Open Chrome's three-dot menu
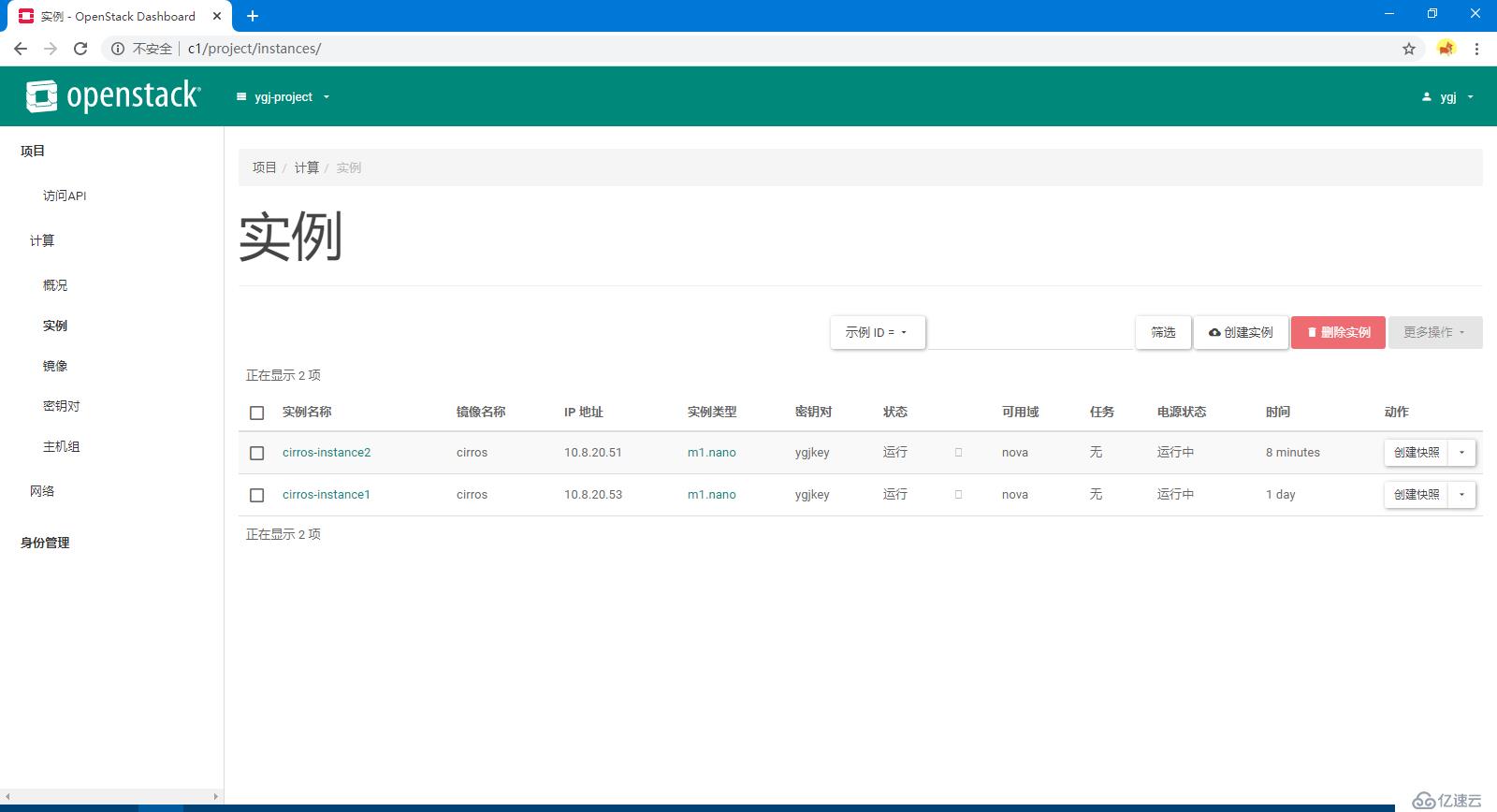 coord(1476,49)
